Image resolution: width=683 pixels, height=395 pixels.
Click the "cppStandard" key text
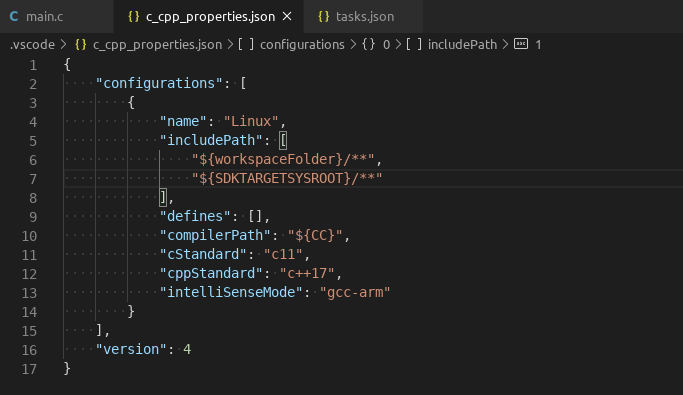pos(211,273)
